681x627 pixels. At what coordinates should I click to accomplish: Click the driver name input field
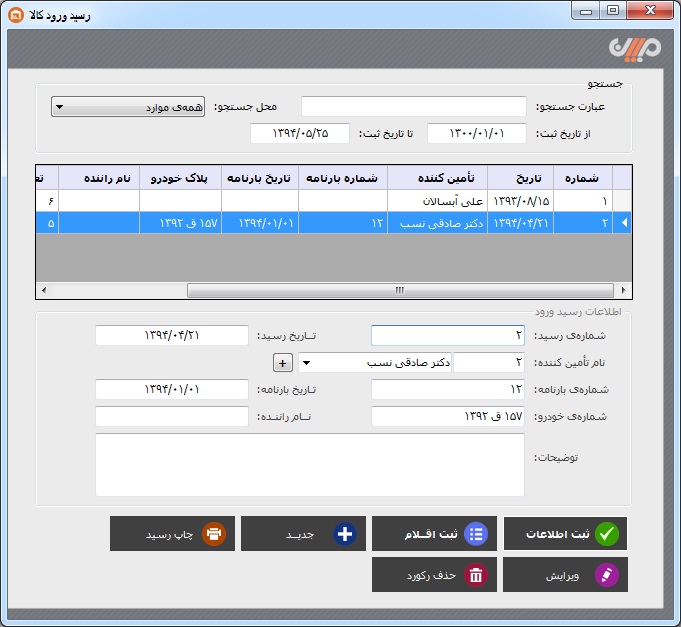click(171, 416)
